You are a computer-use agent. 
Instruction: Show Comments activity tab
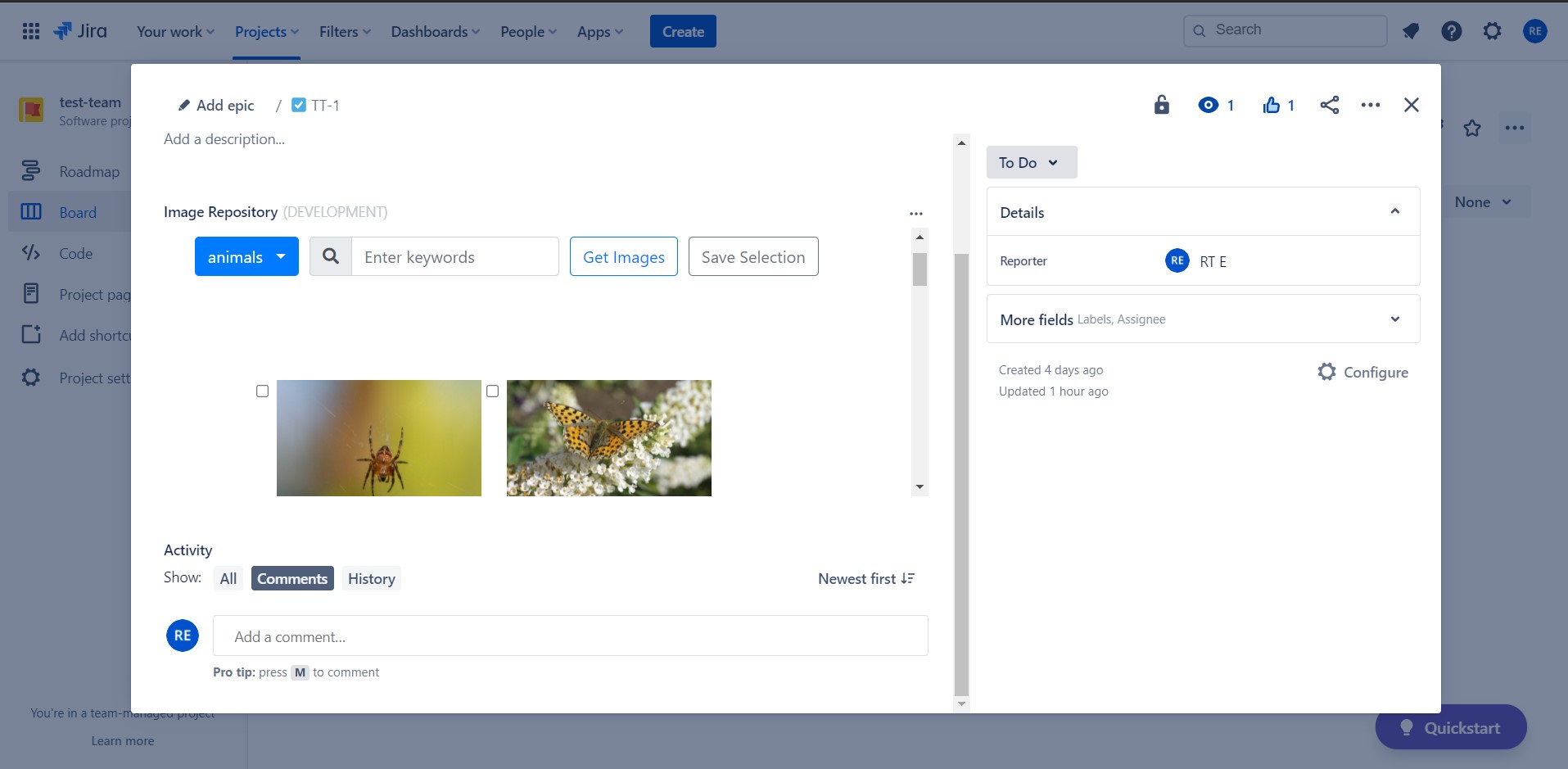(x=292, y=578)
